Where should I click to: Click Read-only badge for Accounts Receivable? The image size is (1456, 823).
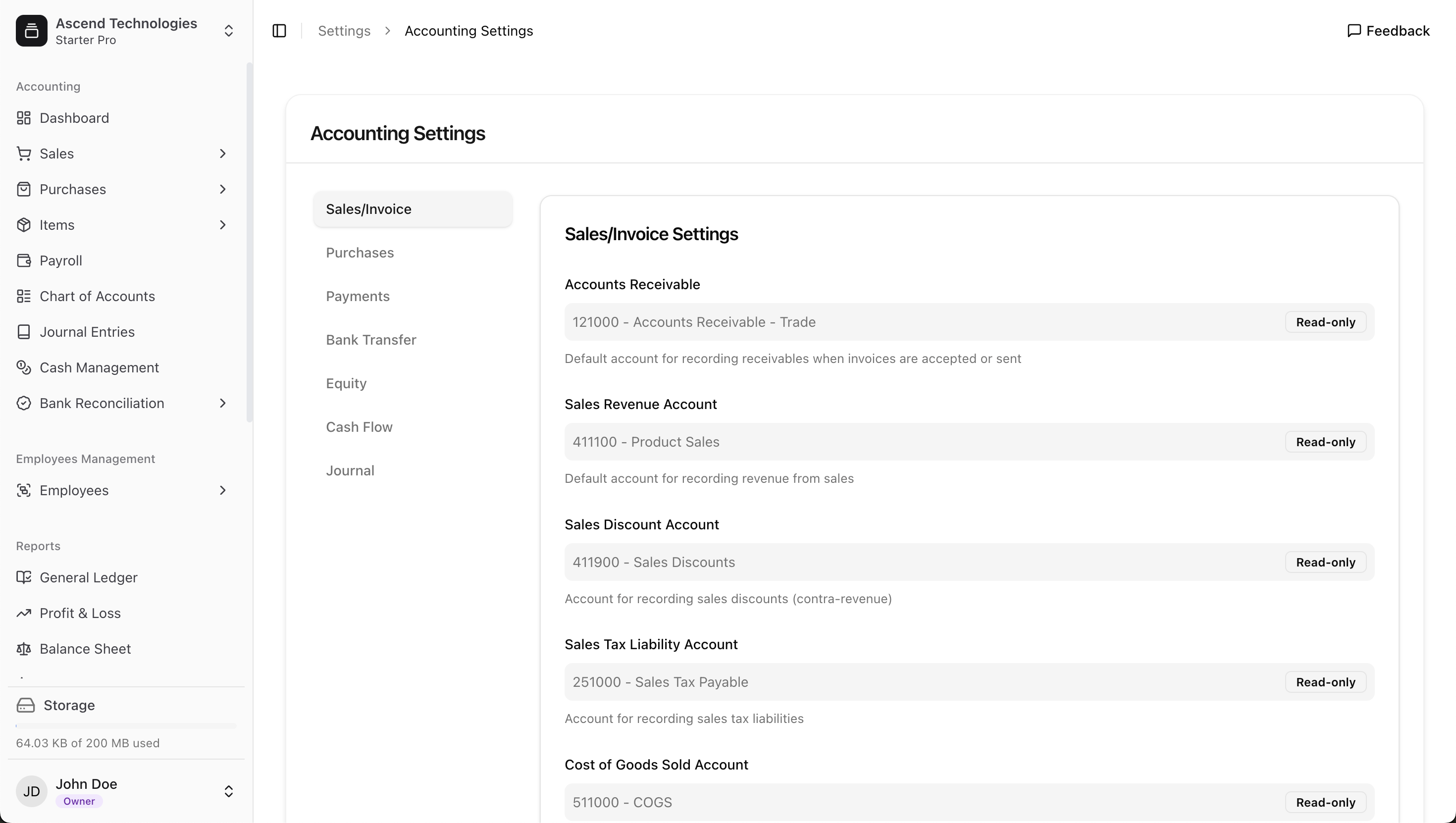tap(1325, 322)
